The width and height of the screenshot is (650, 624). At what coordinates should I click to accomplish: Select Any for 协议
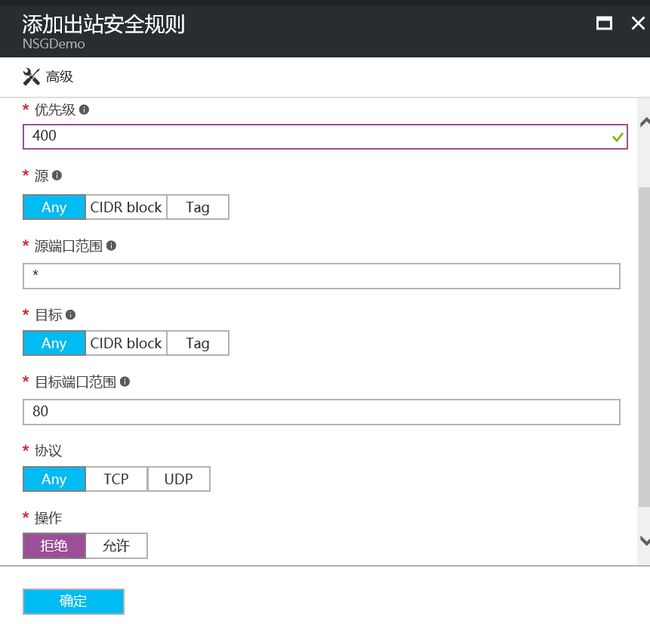tap(54, 479)
